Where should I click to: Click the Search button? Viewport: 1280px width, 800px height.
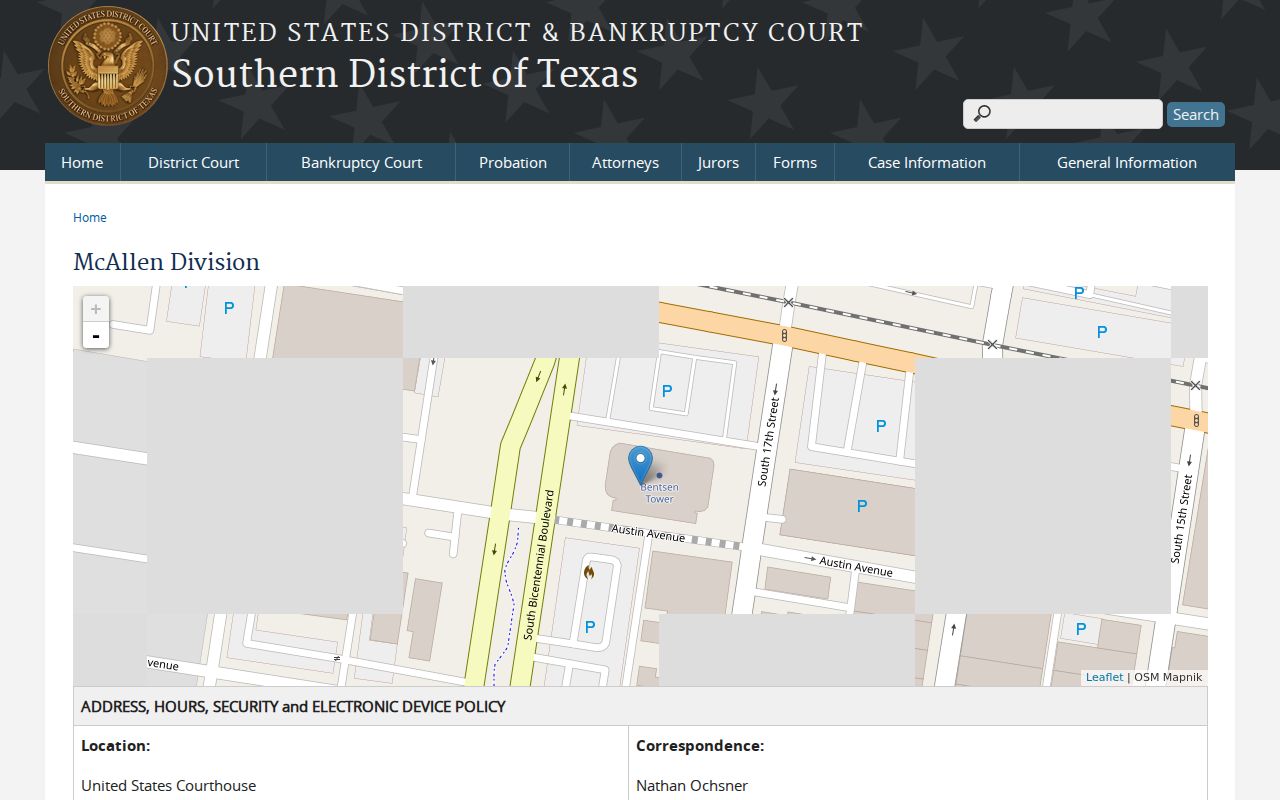[1196, 114]
